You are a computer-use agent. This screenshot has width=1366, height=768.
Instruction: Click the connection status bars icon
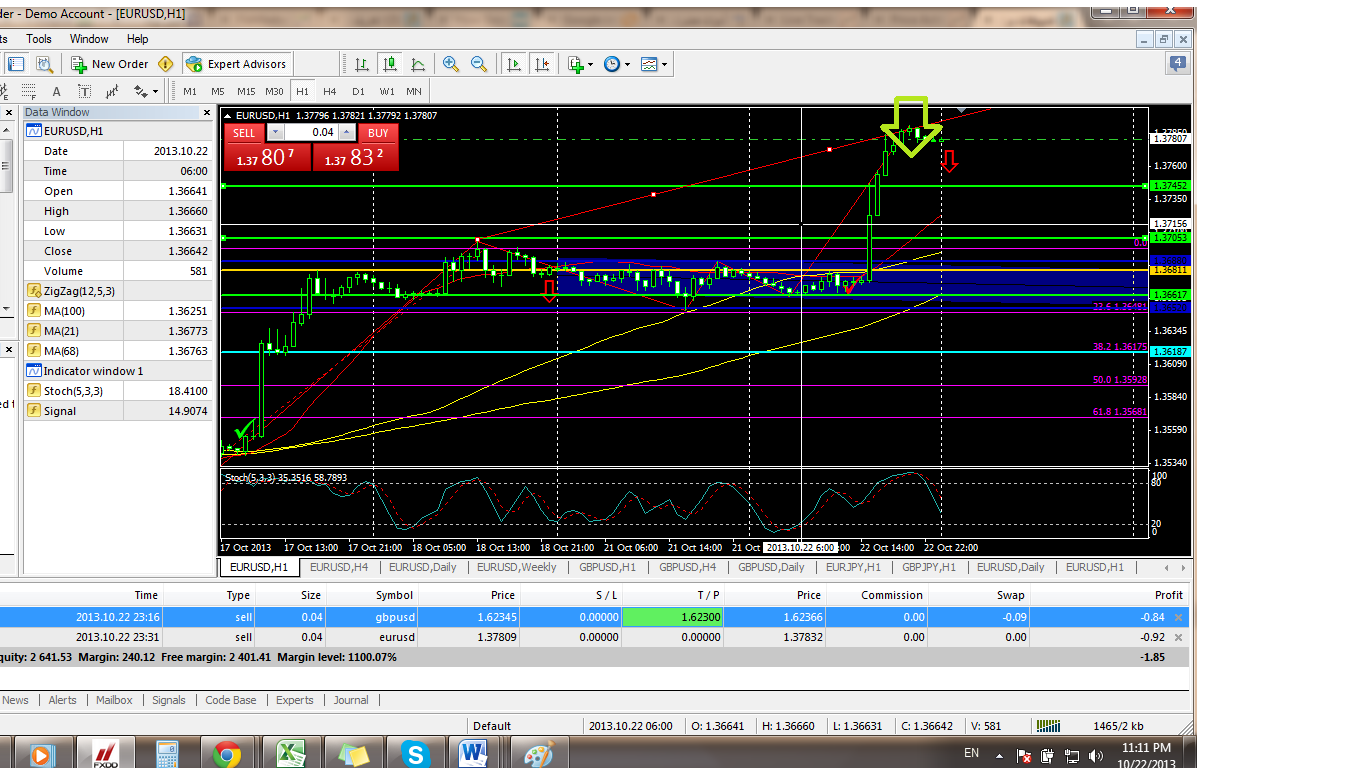click(1047, 726)
